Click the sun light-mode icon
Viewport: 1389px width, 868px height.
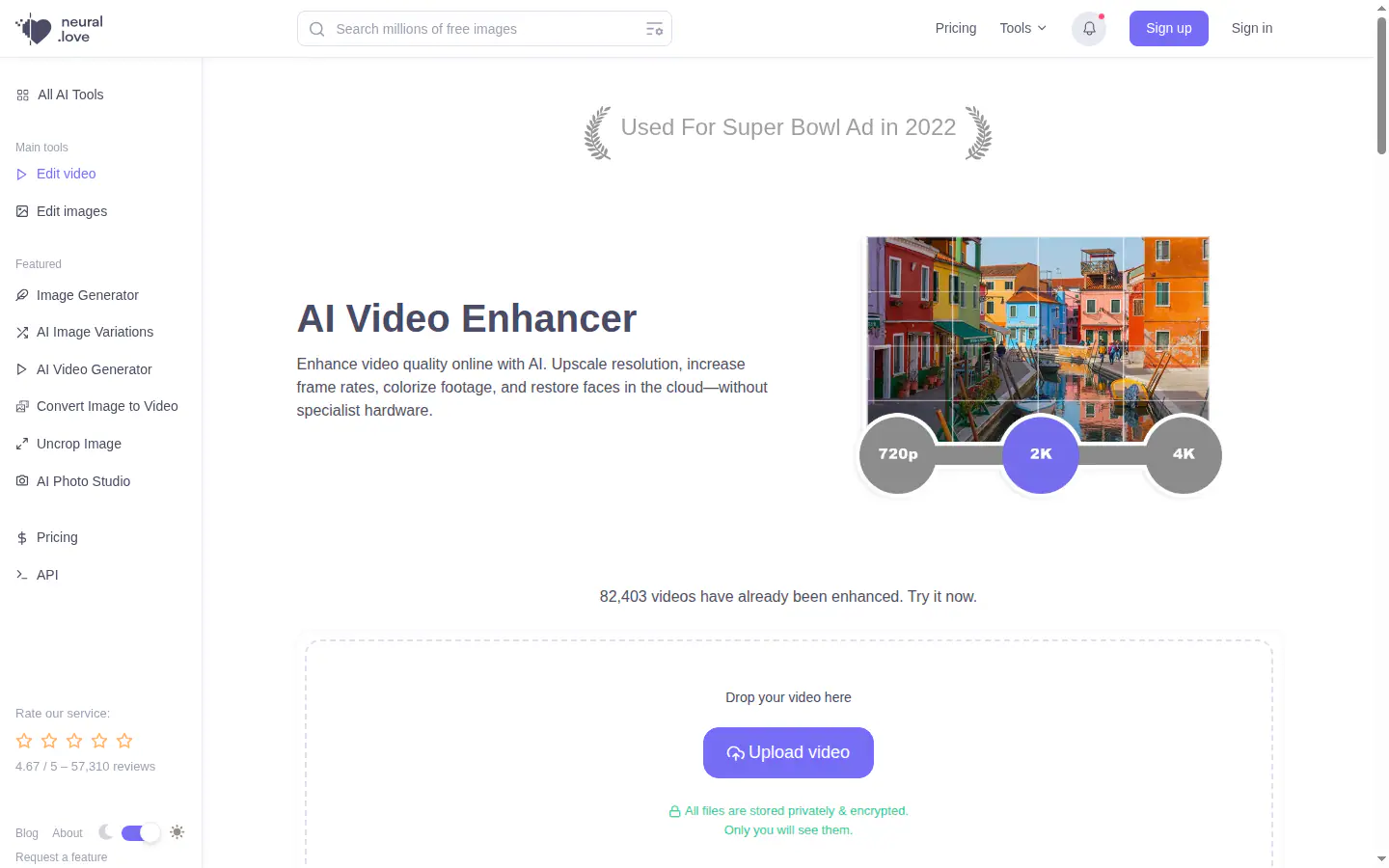177,831
